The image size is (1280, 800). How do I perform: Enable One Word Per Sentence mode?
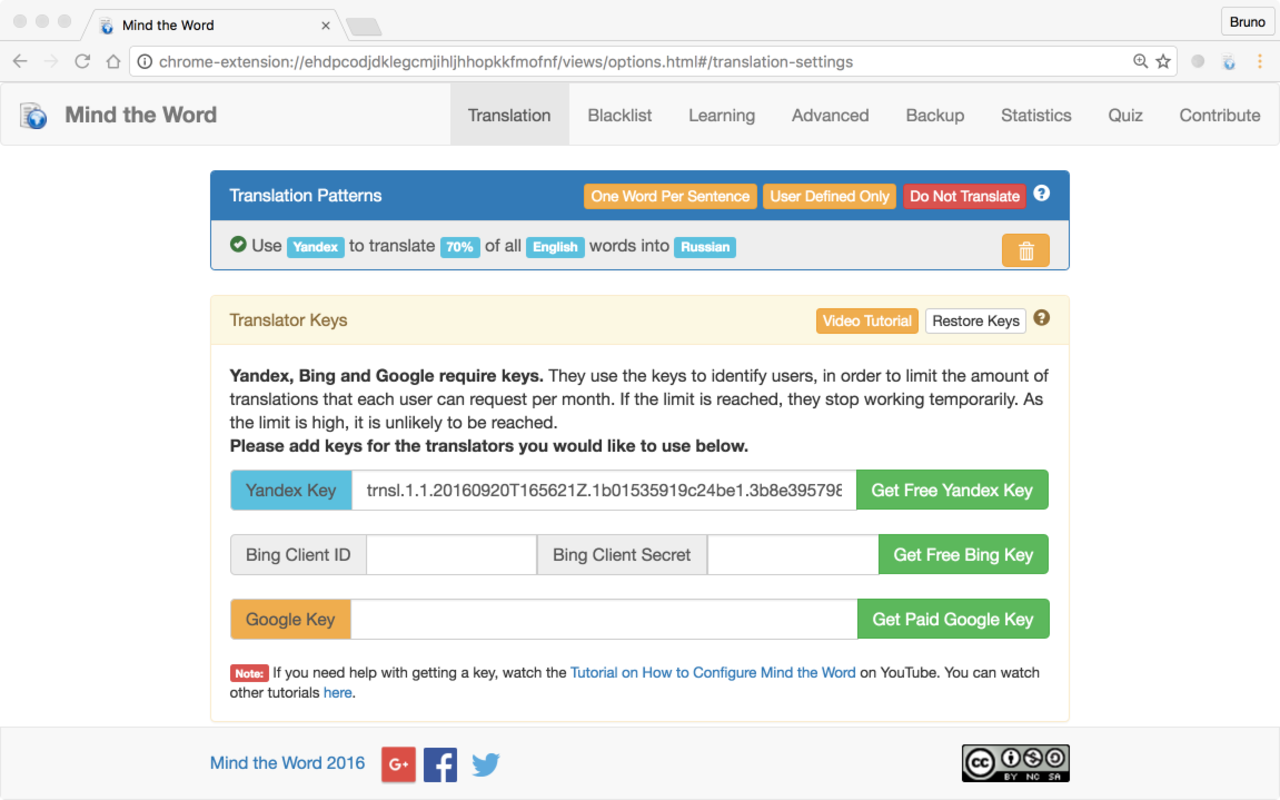(x=670, y=196)
